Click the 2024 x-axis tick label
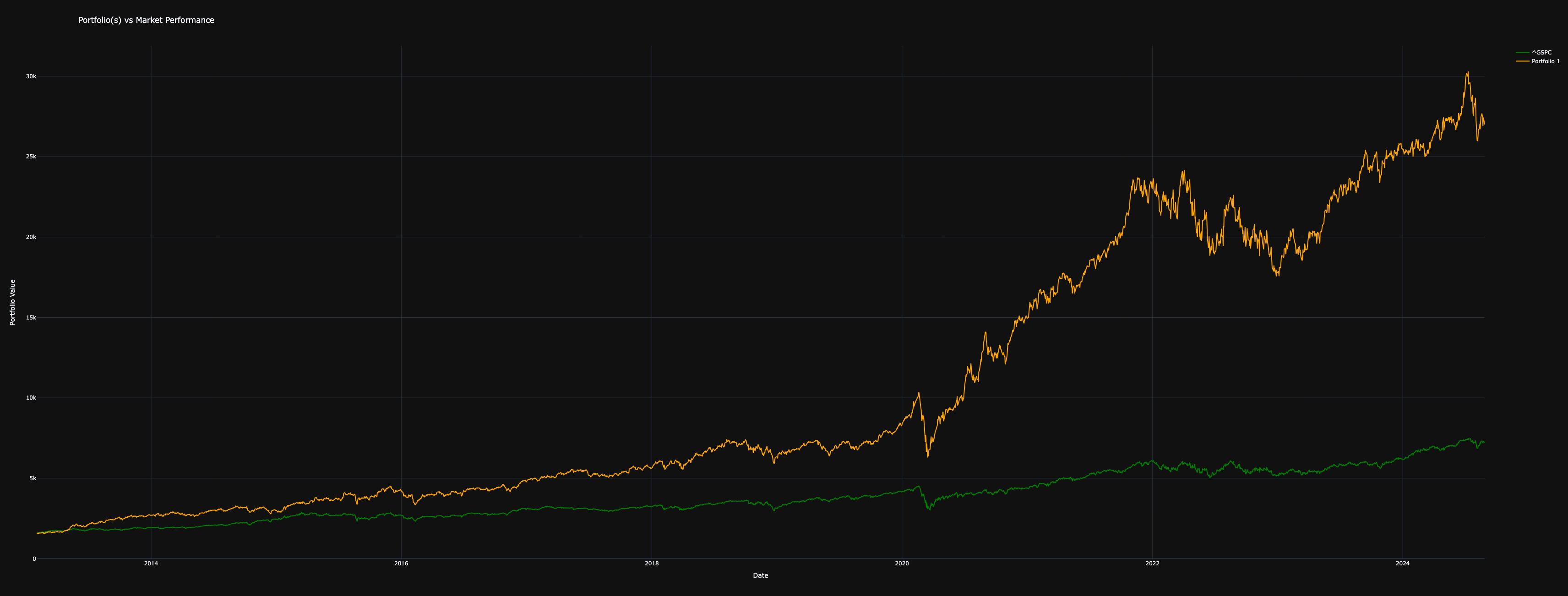 click(1402, 564)
